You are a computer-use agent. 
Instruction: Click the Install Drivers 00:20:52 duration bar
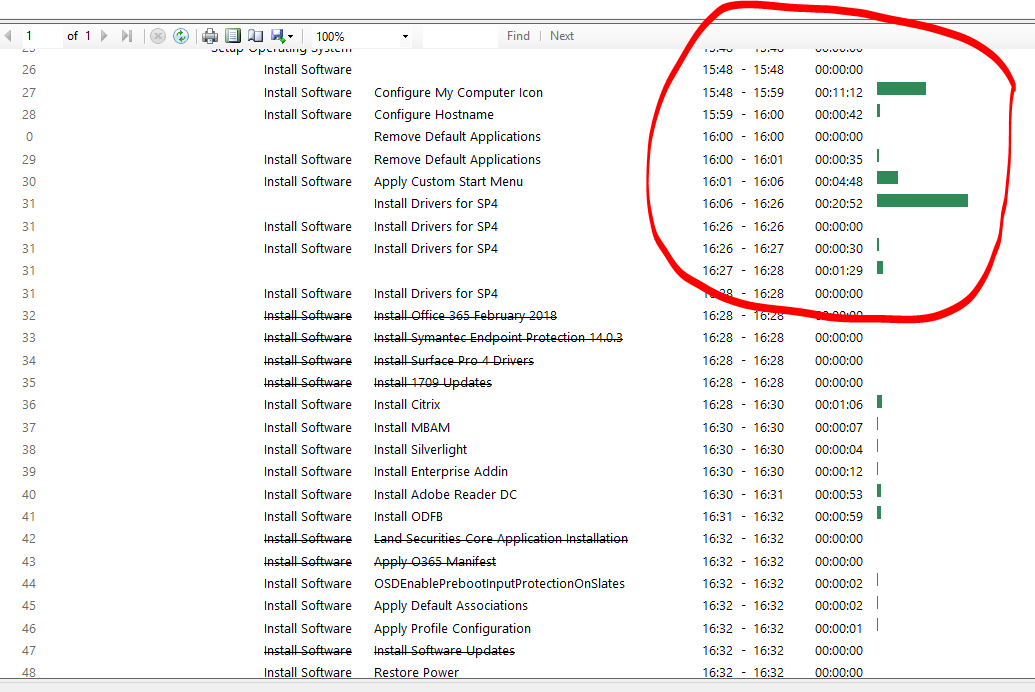[922, 200]
